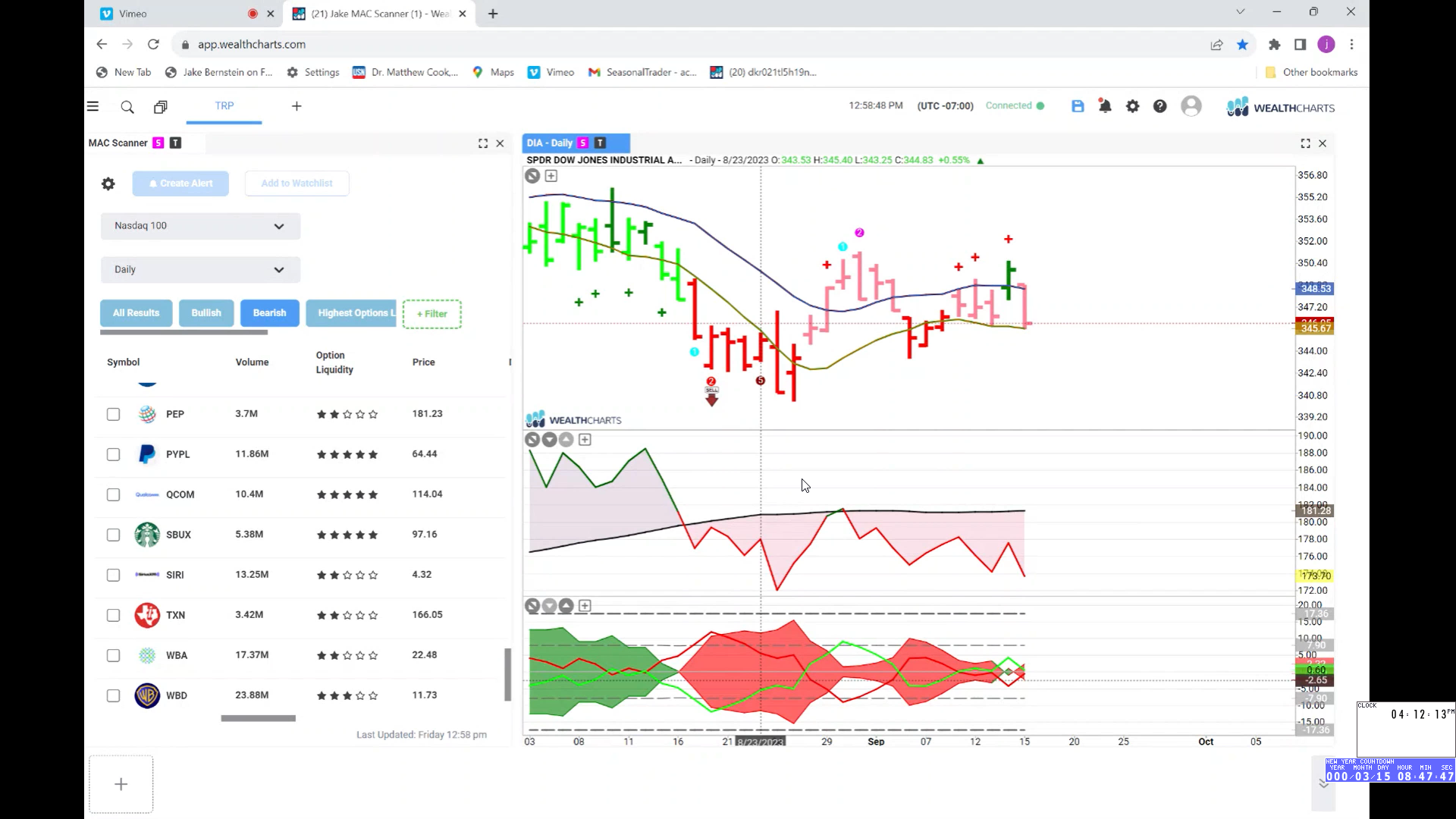Viewport: 1456px width, 819px height.
Task: Open the Daily timeframe dropdown
Action: pyautogui.click(x=200, y=270)
